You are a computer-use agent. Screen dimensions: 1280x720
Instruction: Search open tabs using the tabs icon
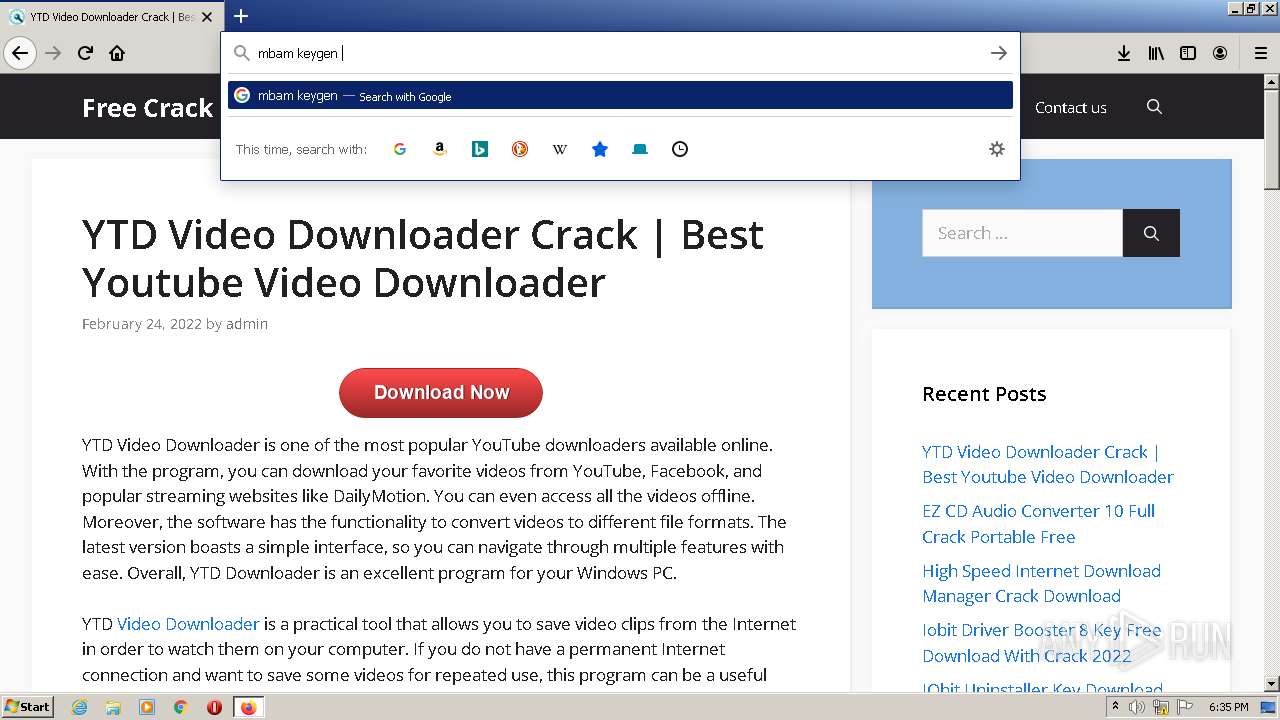point(640,149)
